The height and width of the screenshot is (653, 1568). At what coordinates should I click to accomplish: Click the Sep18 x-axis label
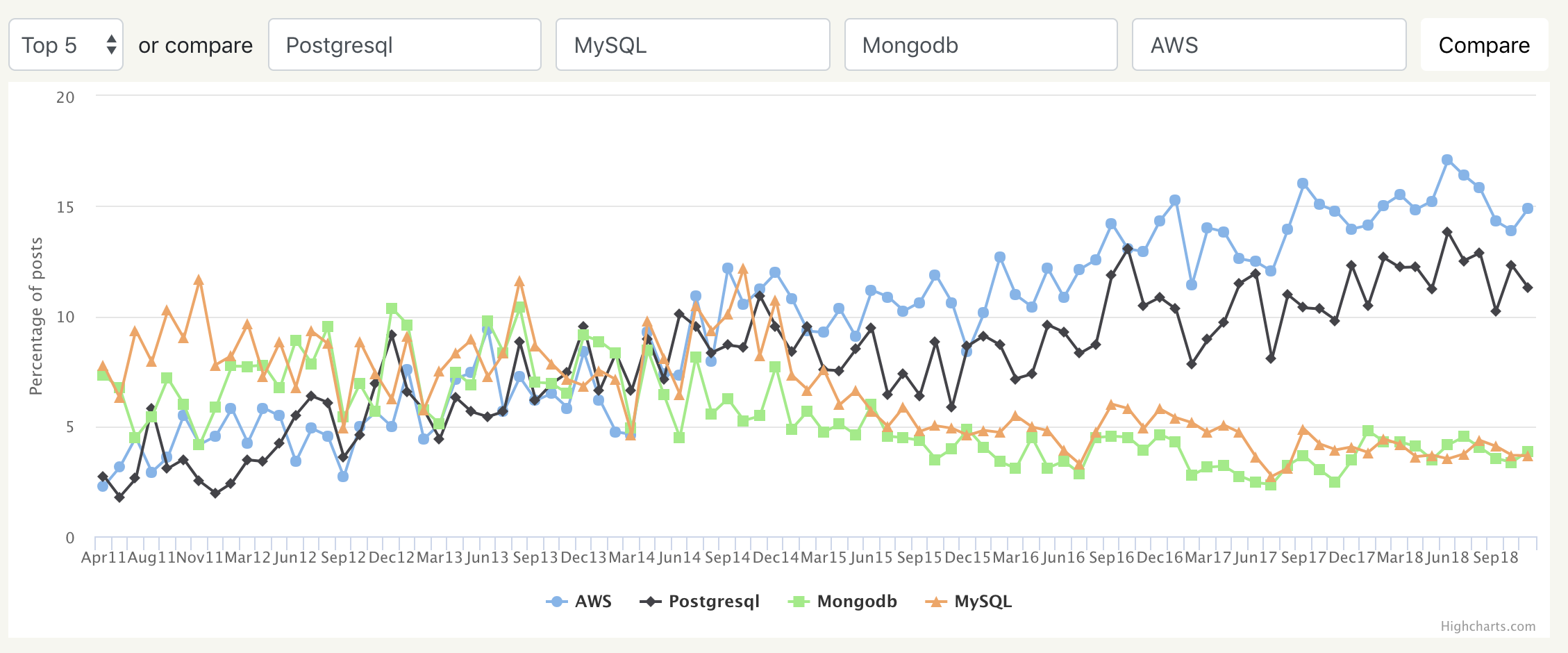(1495, 558)
